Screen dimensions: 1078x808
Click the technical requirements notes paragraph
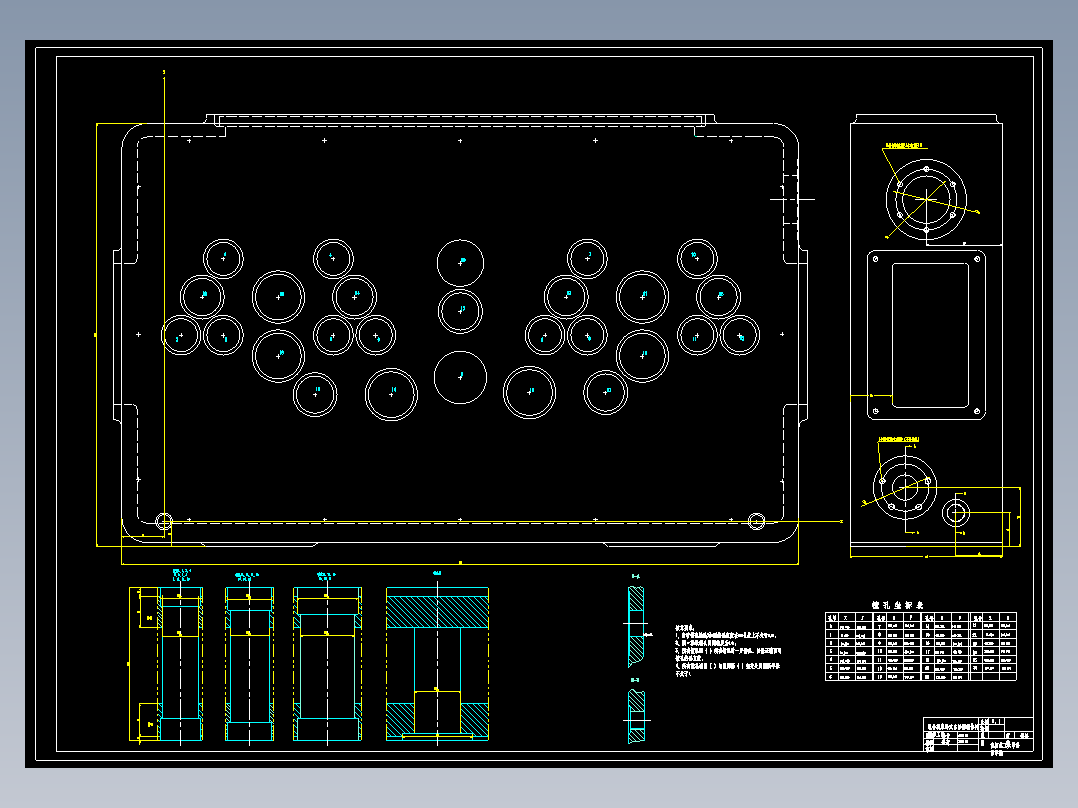tap(727, 651)
